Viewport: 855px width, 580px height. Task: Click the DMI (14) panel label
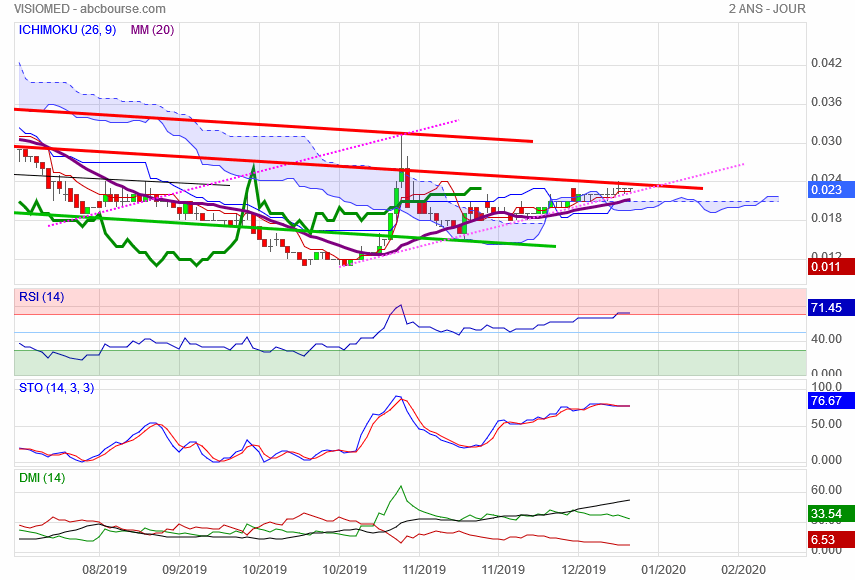coord(42,478)
